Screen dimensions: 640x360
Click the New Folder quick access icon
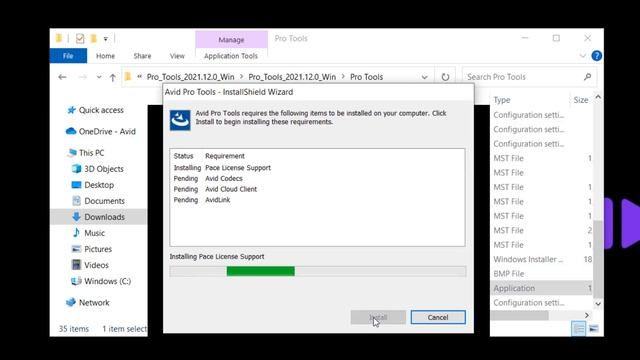[x=93, y=38]
